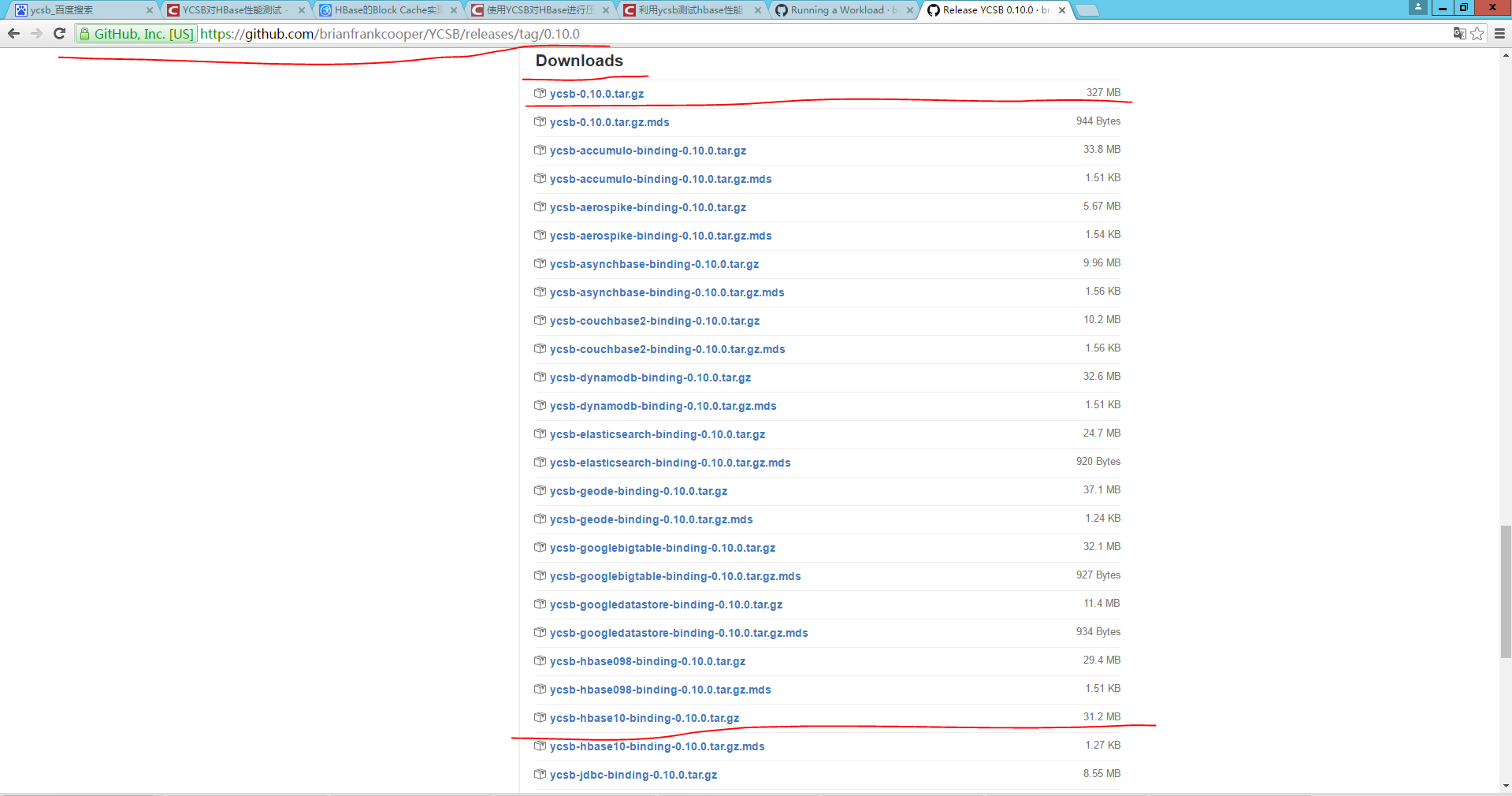Click the package icon beside ycsb-googlebigtable-binding-0.10.0.tar.gz
Screen dimensions: 1512x796
coord(540,547)
